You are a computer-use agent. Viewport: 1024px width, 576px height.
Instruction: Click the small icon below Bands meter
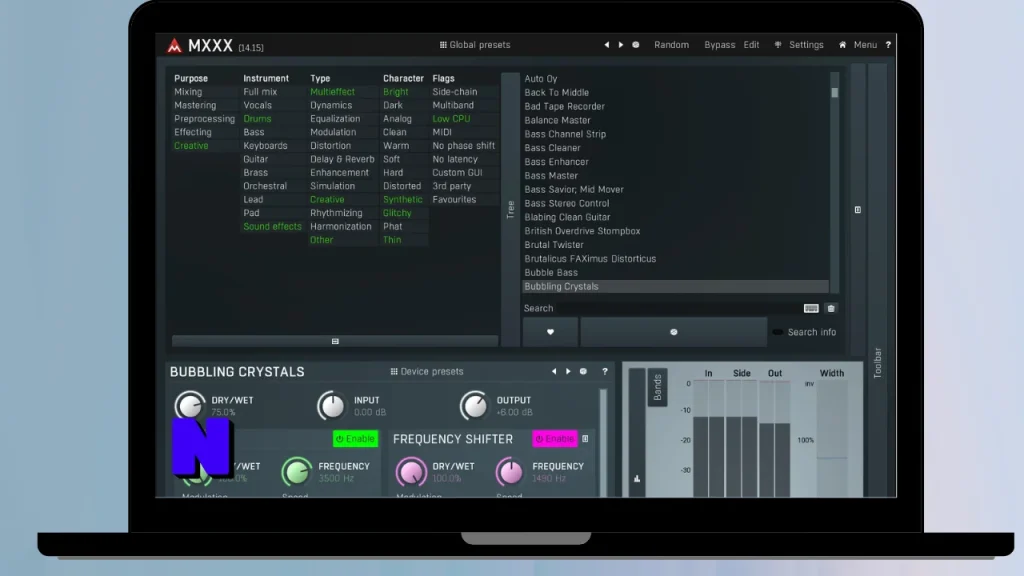click(x=637, y=479)
